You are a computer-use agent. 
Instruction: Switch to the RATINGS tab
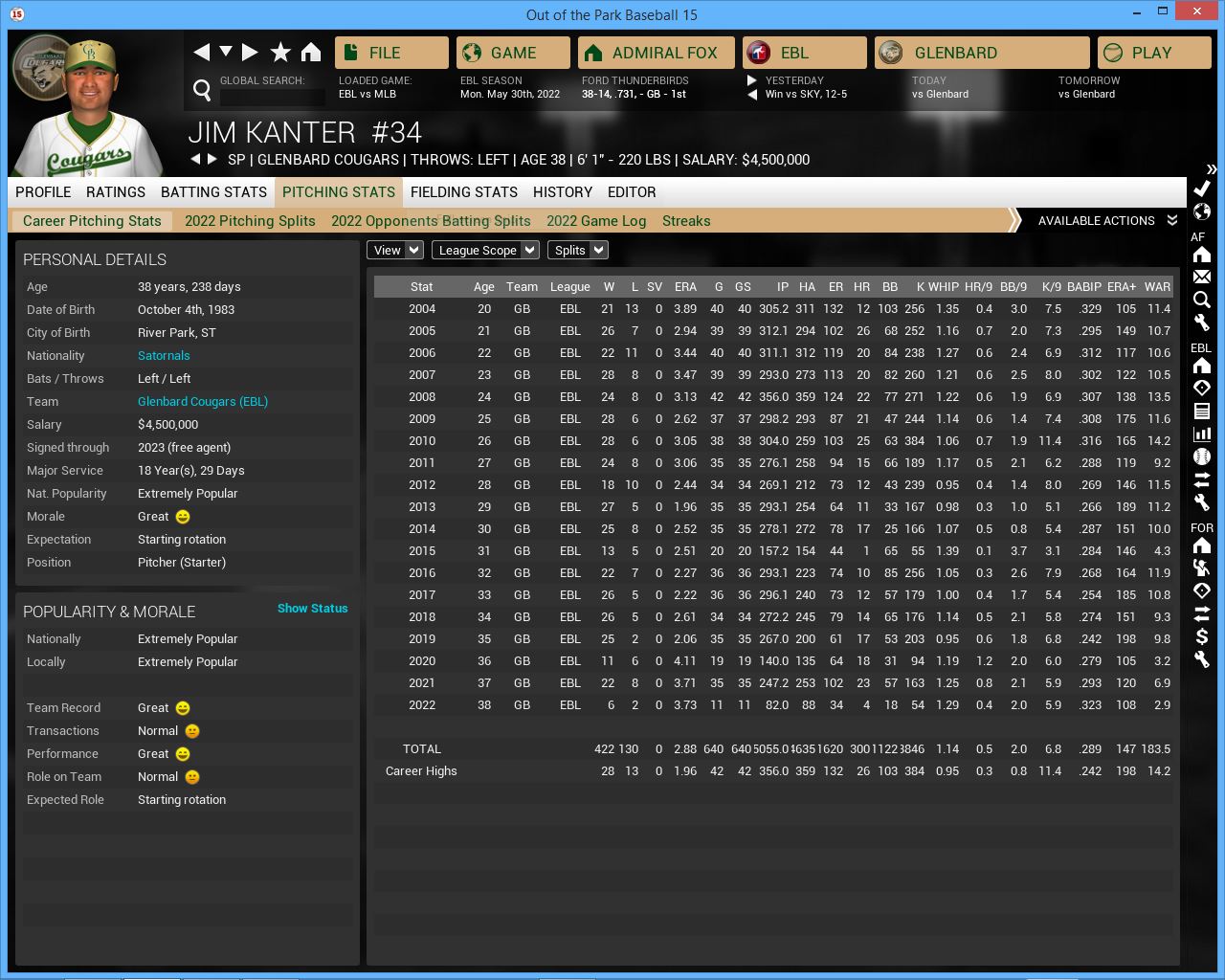116,191
